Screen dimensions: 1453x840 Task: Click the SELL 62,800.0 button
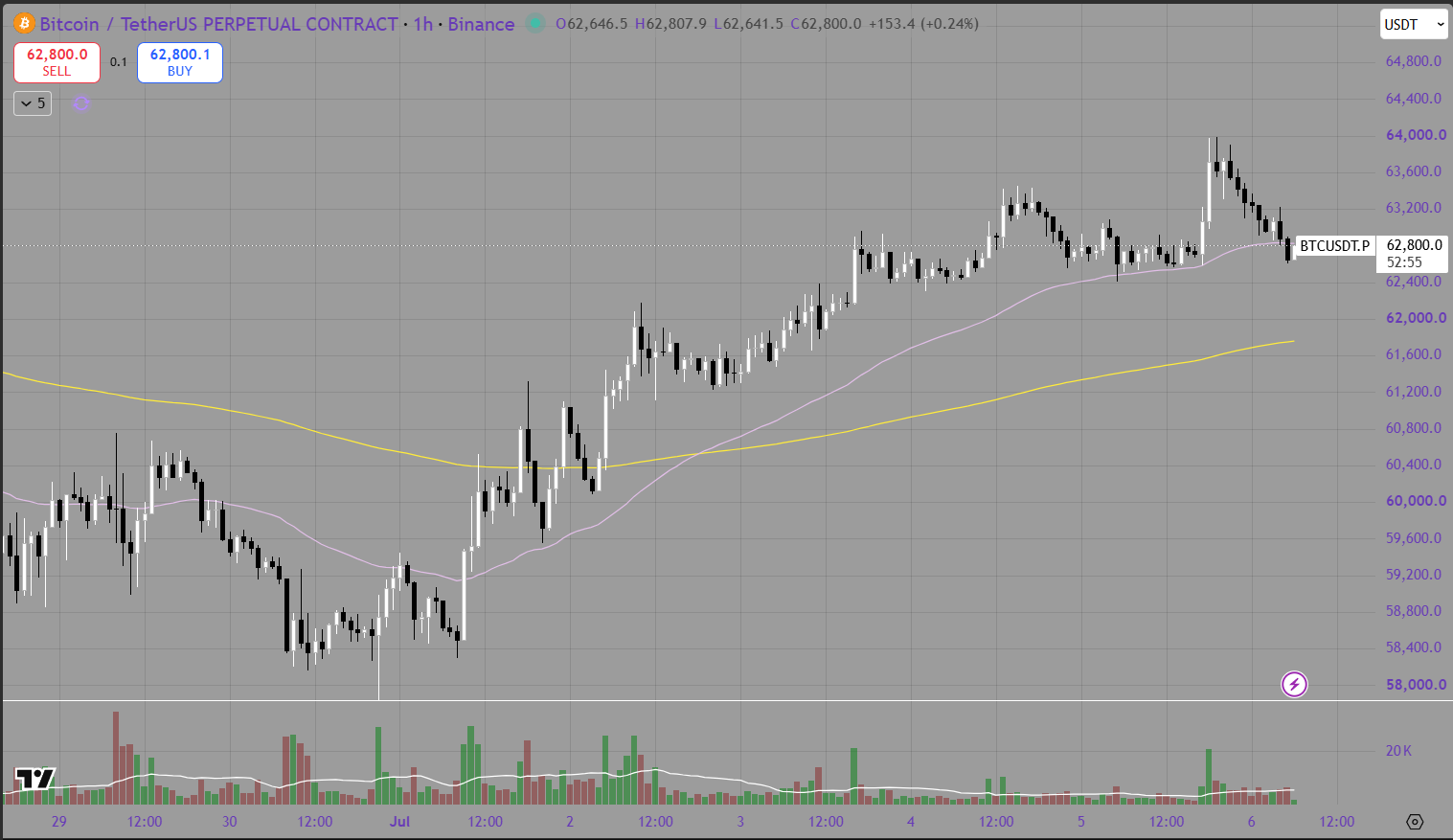57,62
